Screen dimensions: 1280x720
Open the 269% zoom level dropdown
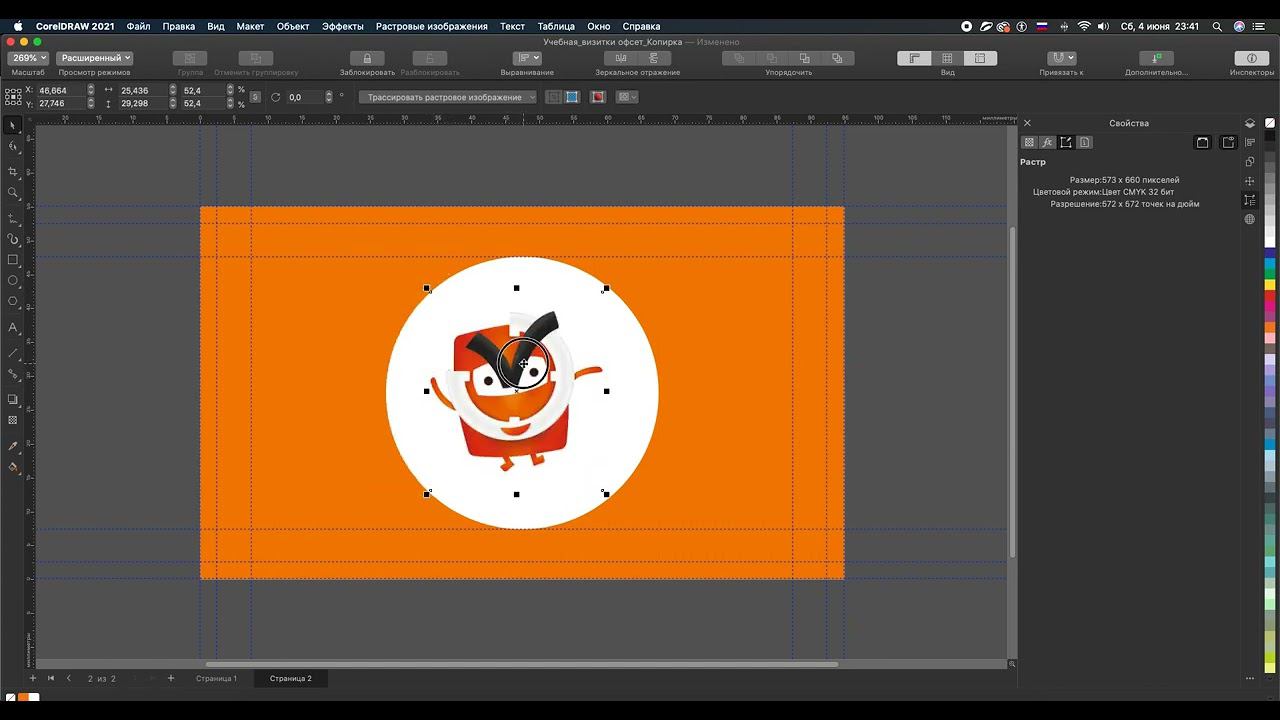click(x=27, y=58)
